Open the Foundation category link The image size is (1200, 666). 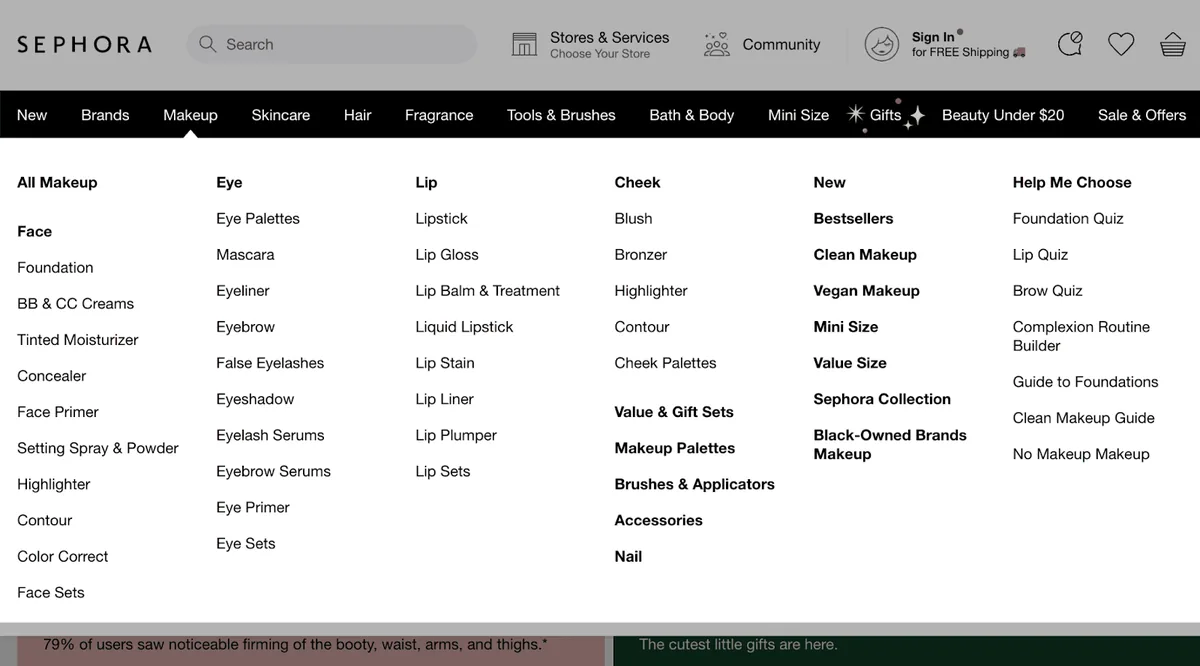[55, 267]
